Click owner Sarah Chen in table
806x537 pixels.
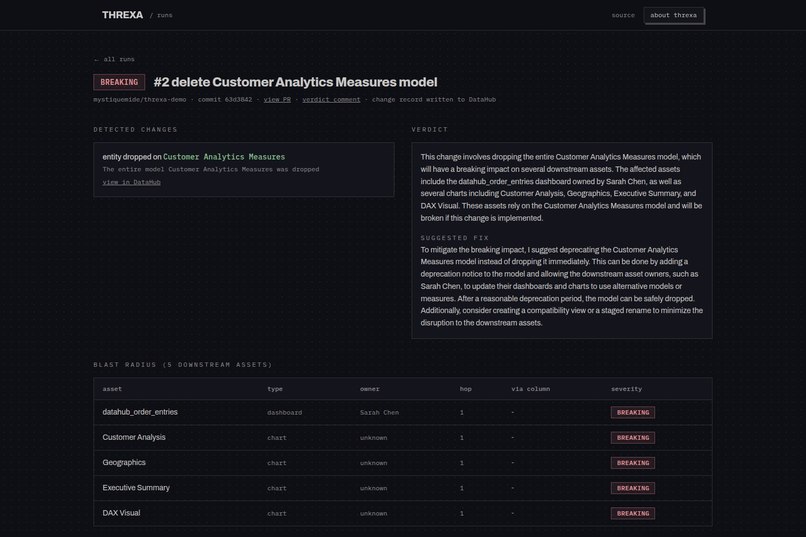tap(379, 413)
